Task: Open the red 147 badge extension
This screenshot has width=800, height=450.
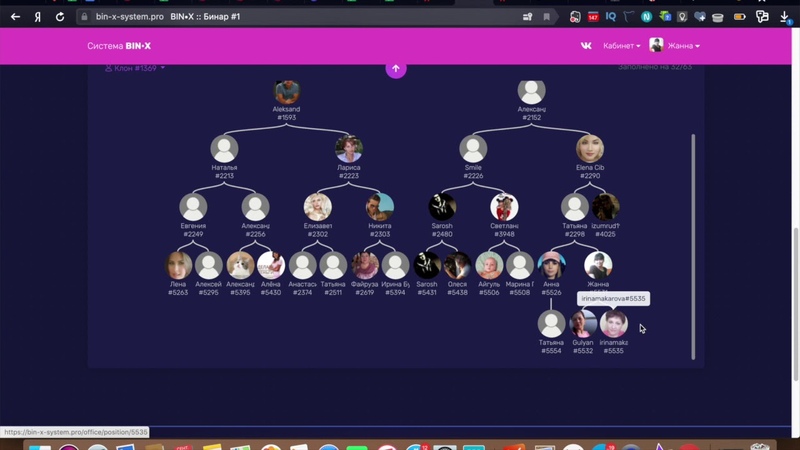Action: (x=592, y=17)
